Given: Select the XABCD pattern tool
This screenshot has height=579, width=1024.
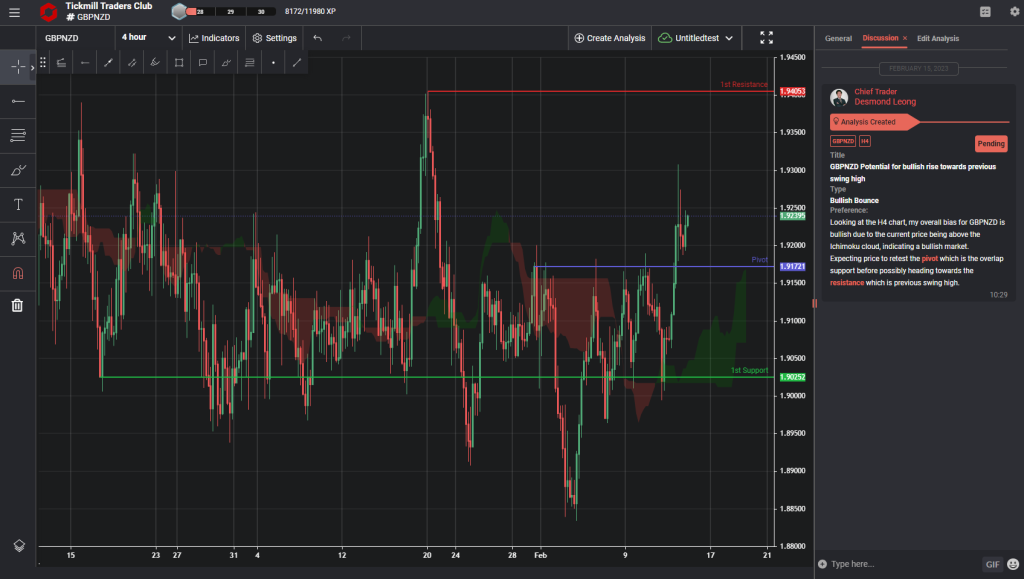Looking at the screenshot, I should [17, 238].
